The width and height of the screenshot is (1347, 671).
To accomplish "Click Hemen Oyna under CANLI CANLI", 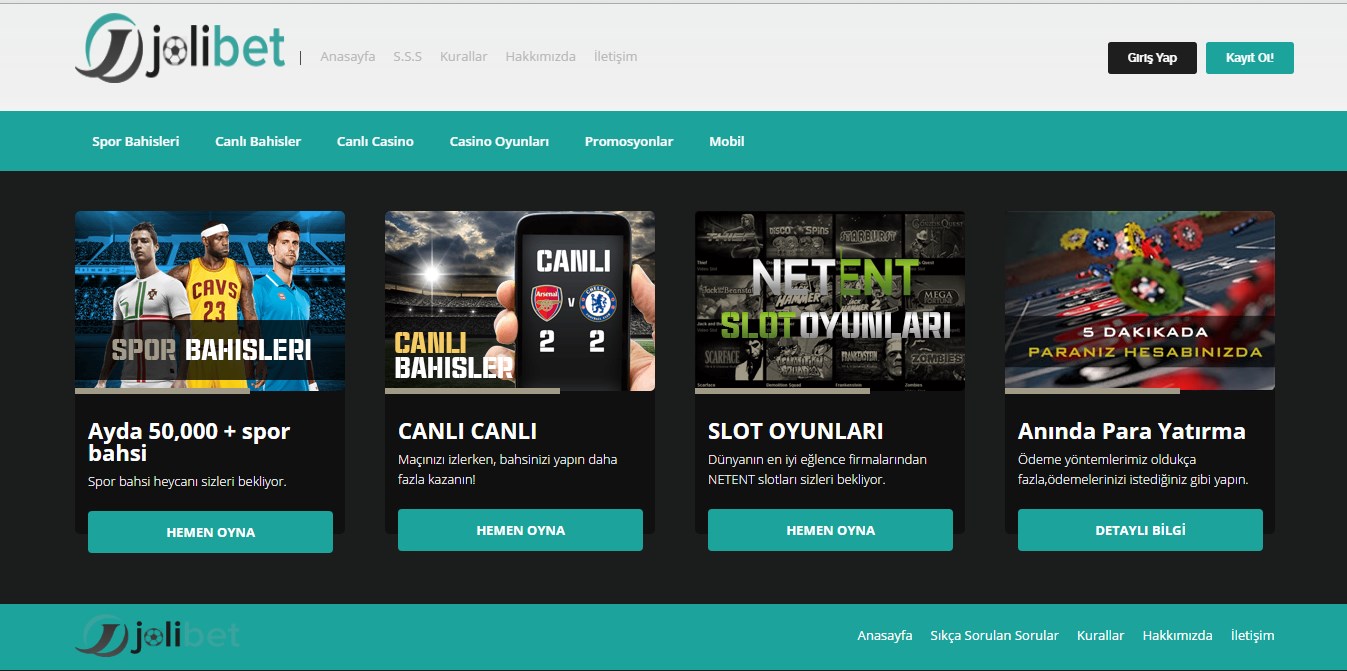I will (x=520, y=530).
